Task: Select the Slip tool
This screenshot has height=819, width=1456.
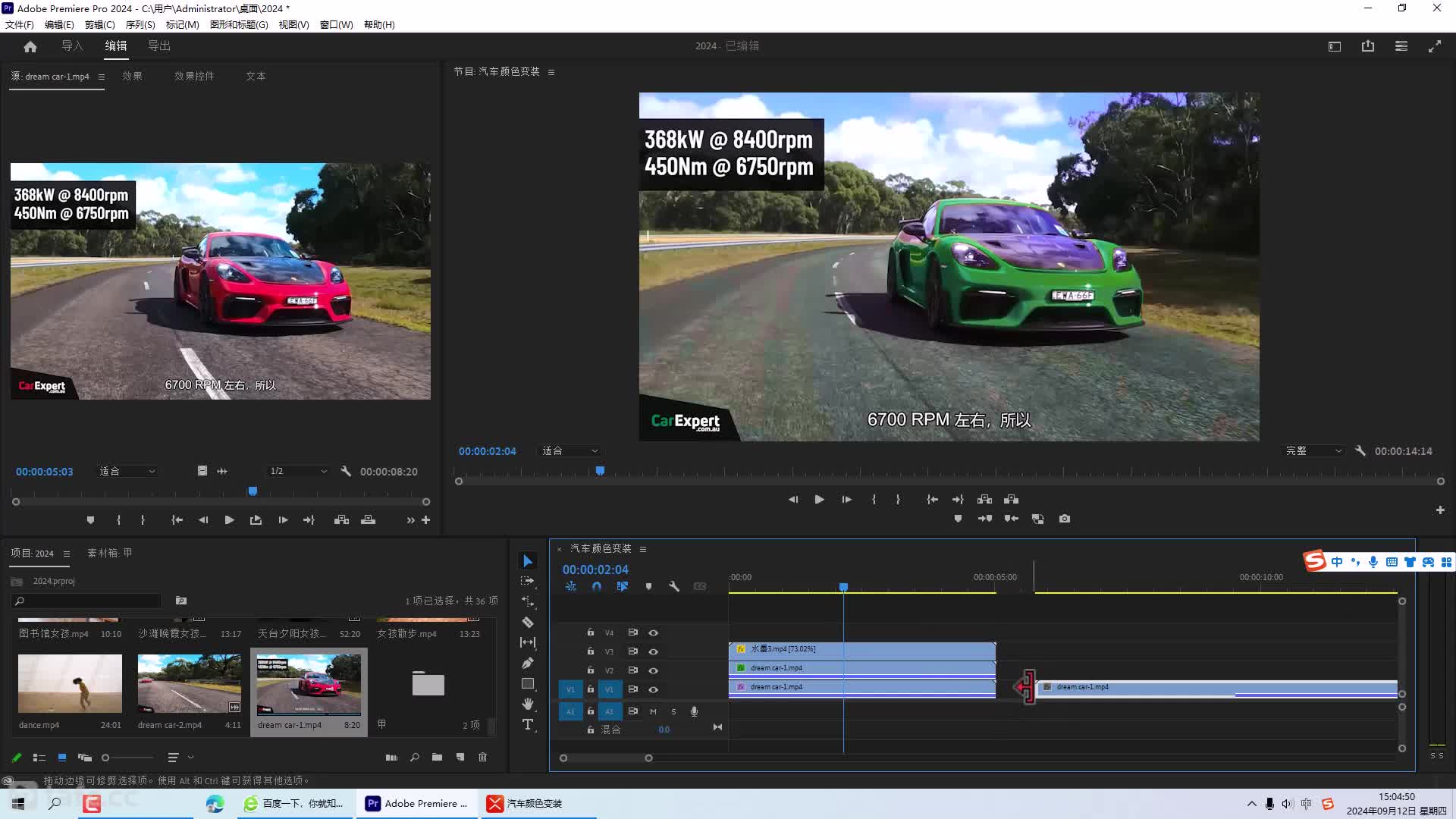Action: point(528,642)
